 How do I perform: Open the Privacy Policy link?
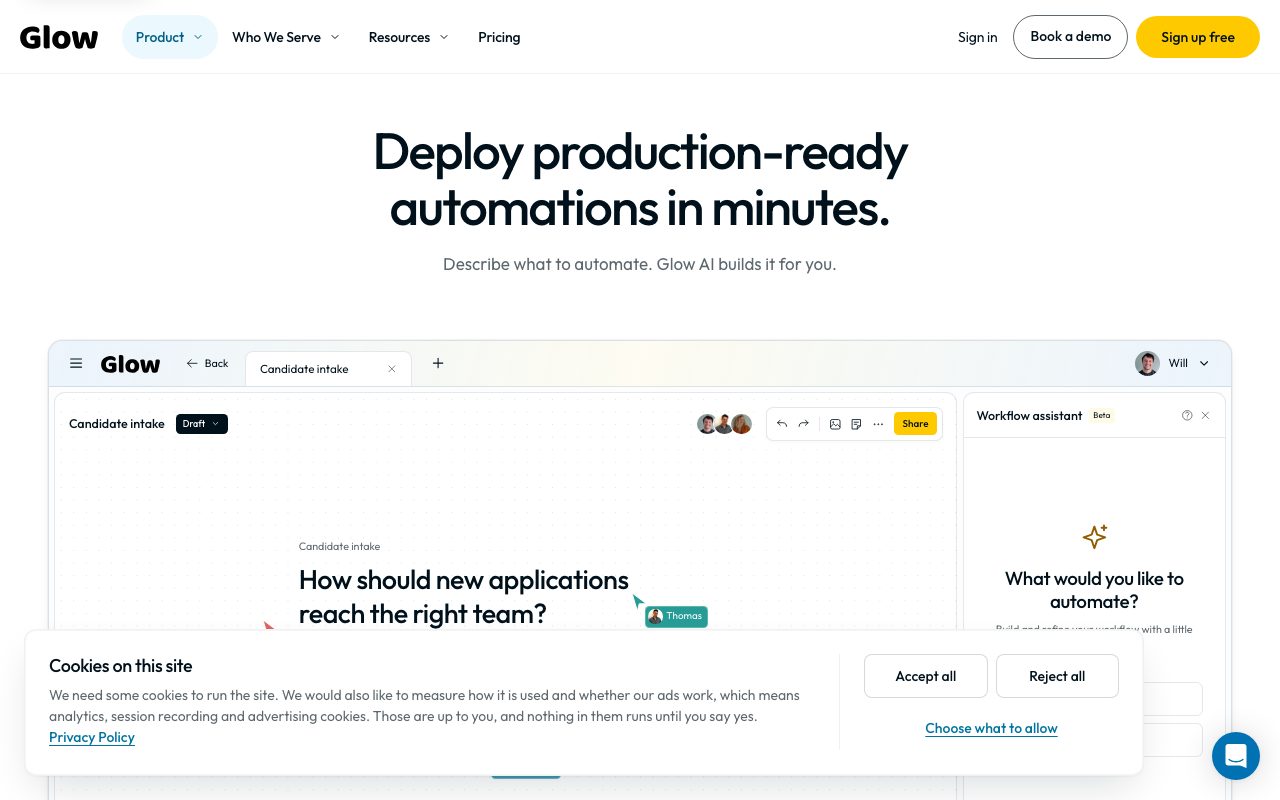(92, 737)
